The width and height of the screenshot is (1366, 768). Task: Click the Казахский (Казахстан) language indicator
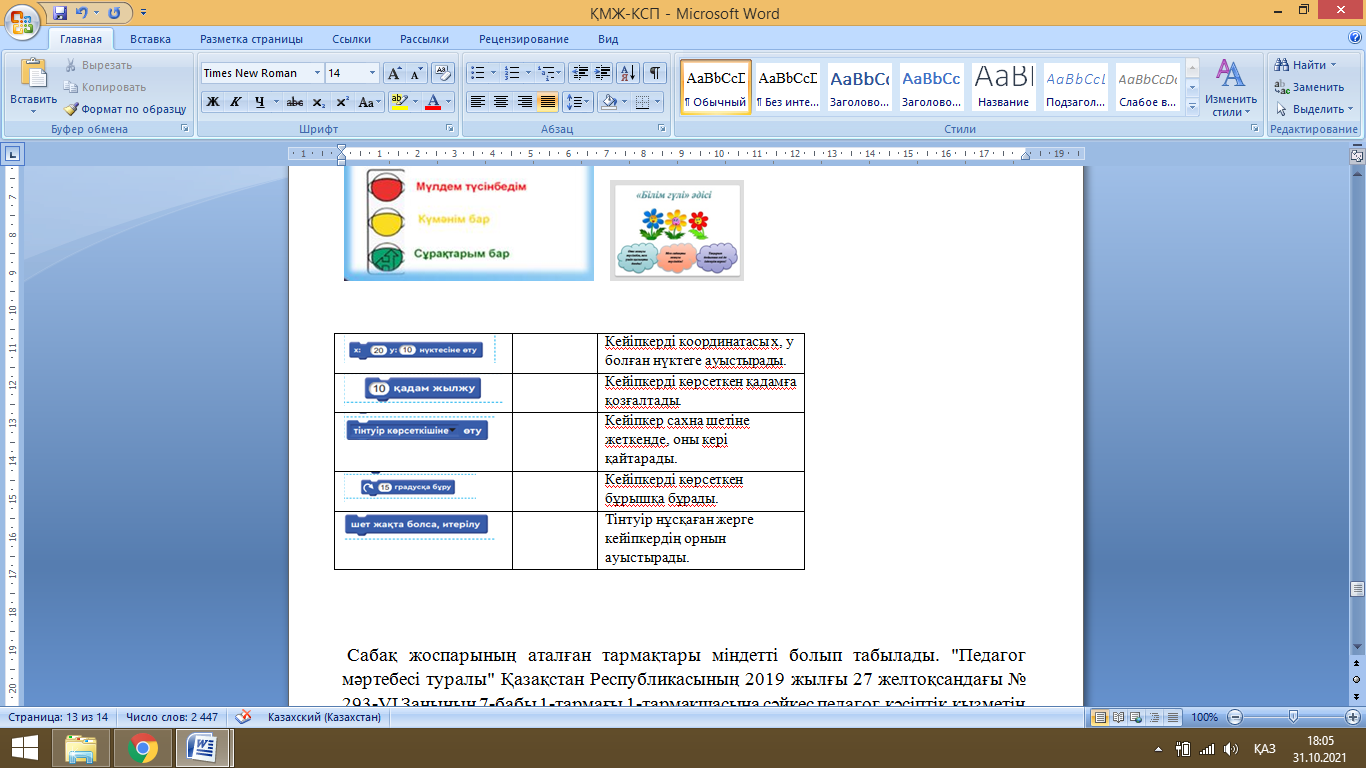tap(324, 717)
